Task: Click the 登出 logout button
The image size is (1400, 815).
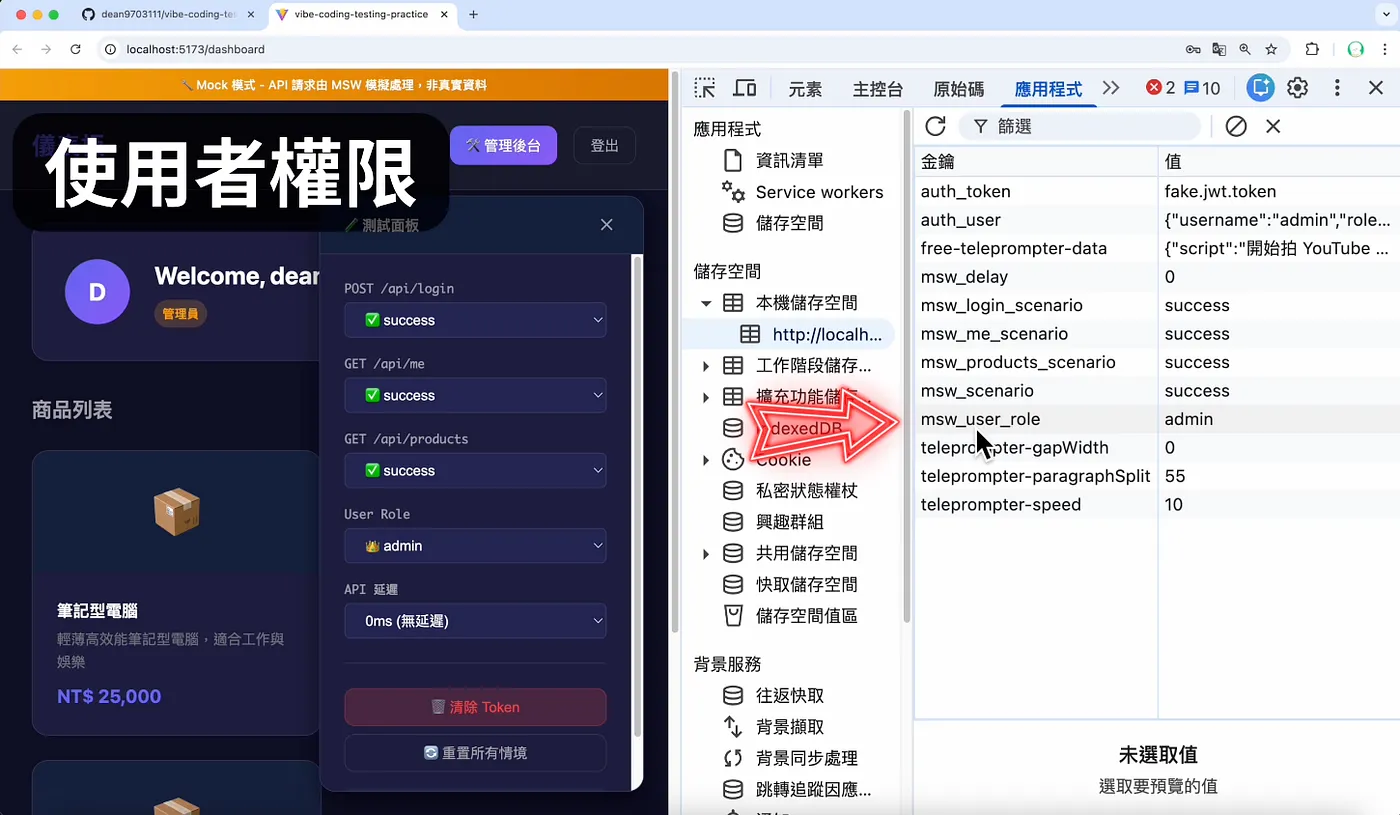Action: (x=604, y=146)
